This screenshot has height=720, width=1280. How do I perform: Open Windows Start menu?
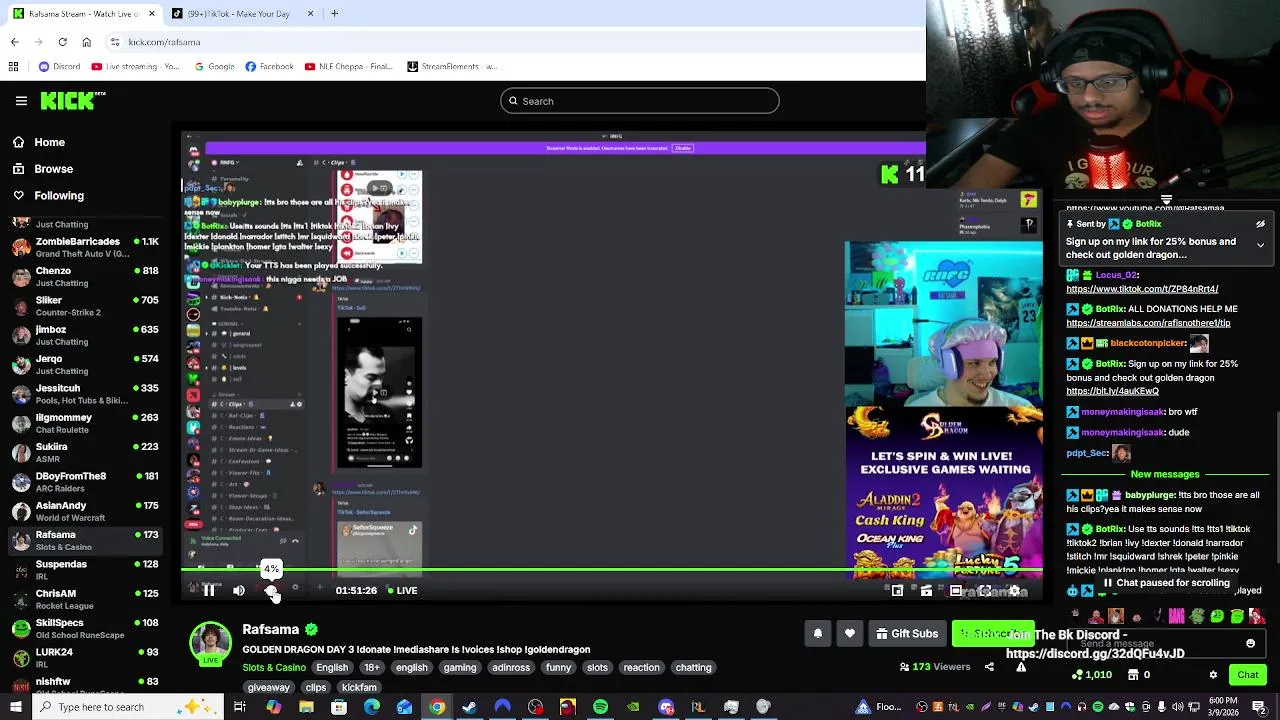[x=15, y=707]
